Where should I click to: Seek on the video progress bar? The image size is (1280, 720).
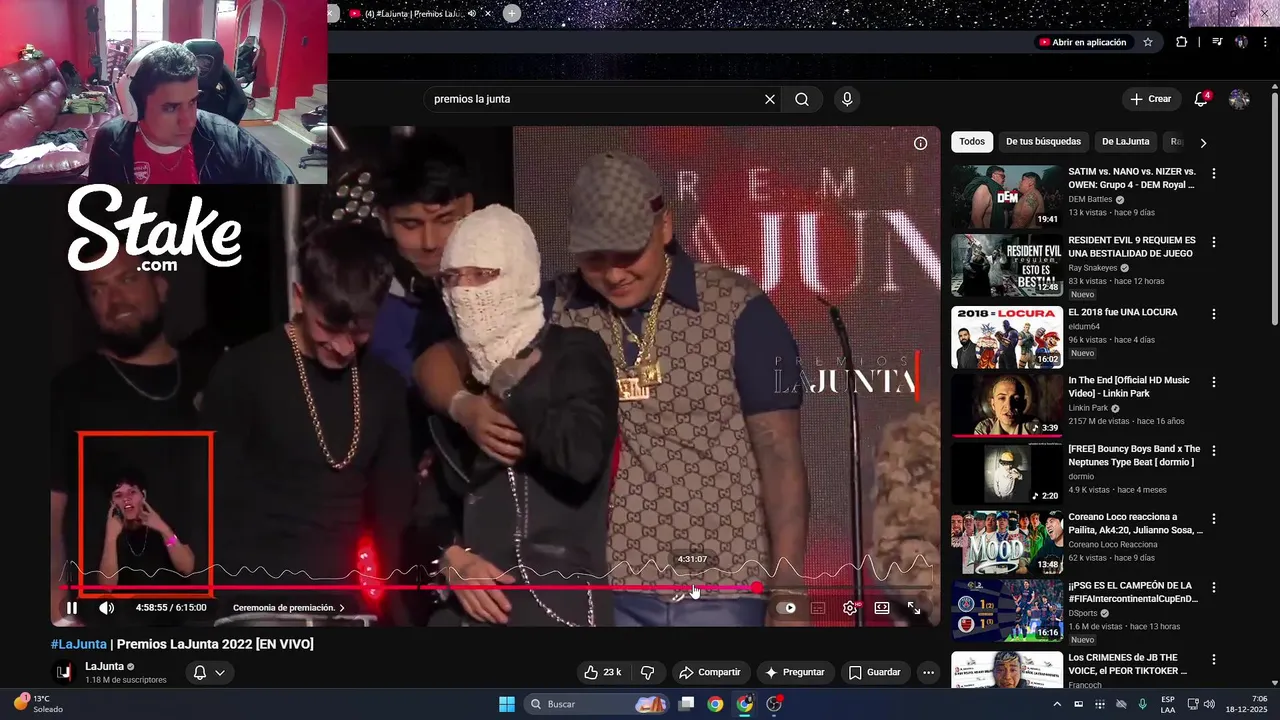tap(497, 588)
